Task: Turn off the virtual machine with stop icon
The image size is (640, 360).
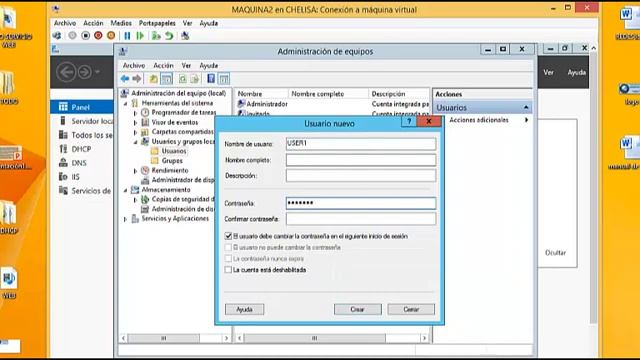Action: pyautogui.click(x=85, y=36)
